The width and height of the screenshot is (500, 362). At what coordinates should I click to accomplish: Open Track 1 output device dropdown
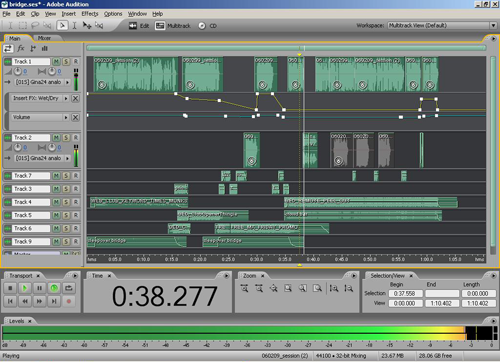[68, 82]
